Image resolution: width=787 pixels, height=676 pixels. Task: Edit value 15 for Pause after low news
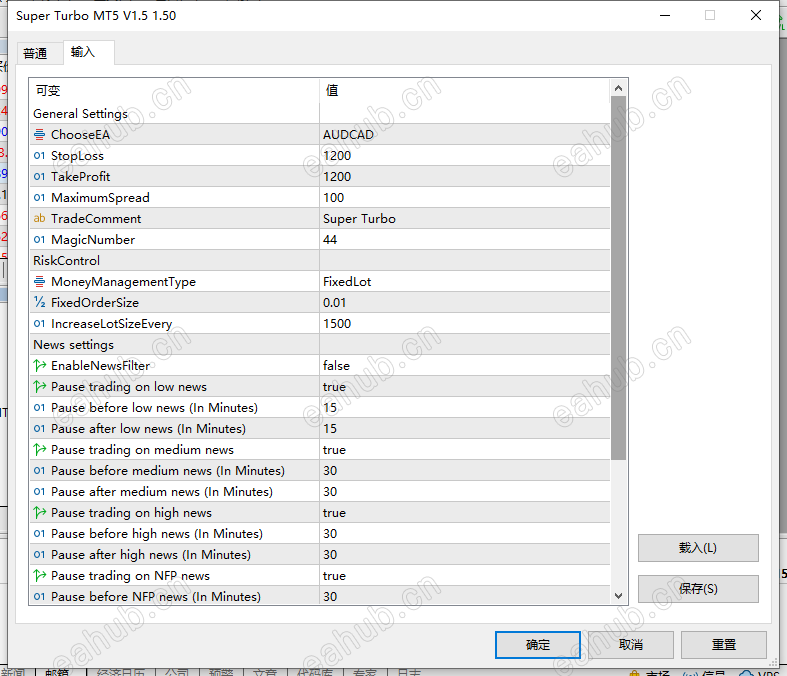465,429
